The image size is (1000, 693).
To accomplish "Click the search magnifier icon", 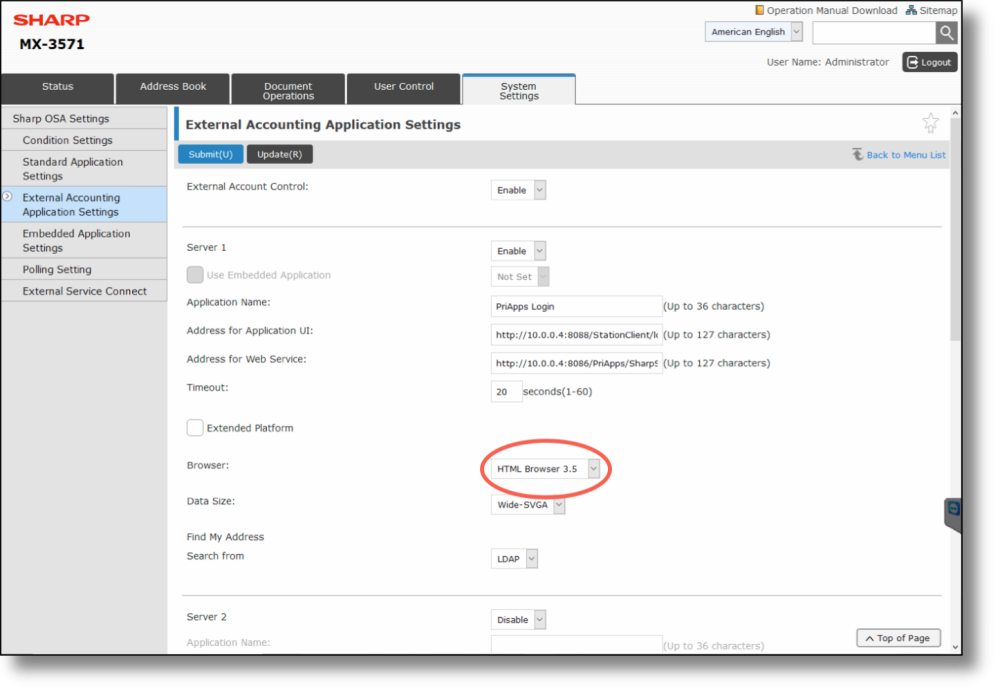I will click(946, 32).
